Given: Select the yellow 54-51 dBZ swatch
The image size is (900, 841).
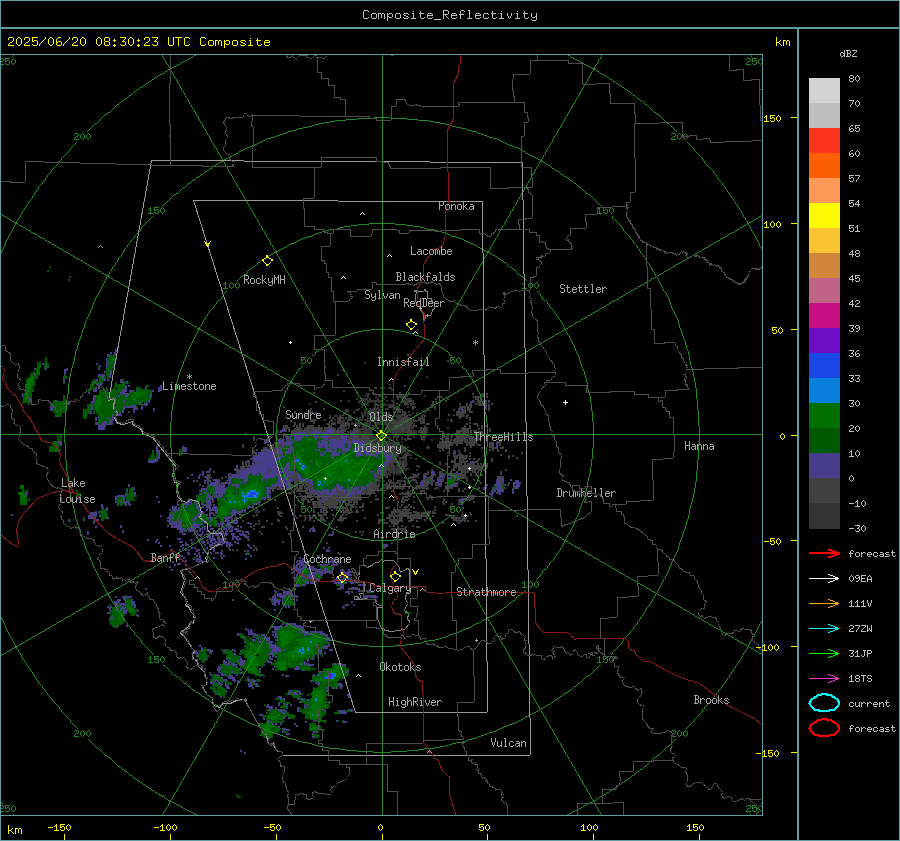Looking at the screenshot, I should [x=824, y=216].
